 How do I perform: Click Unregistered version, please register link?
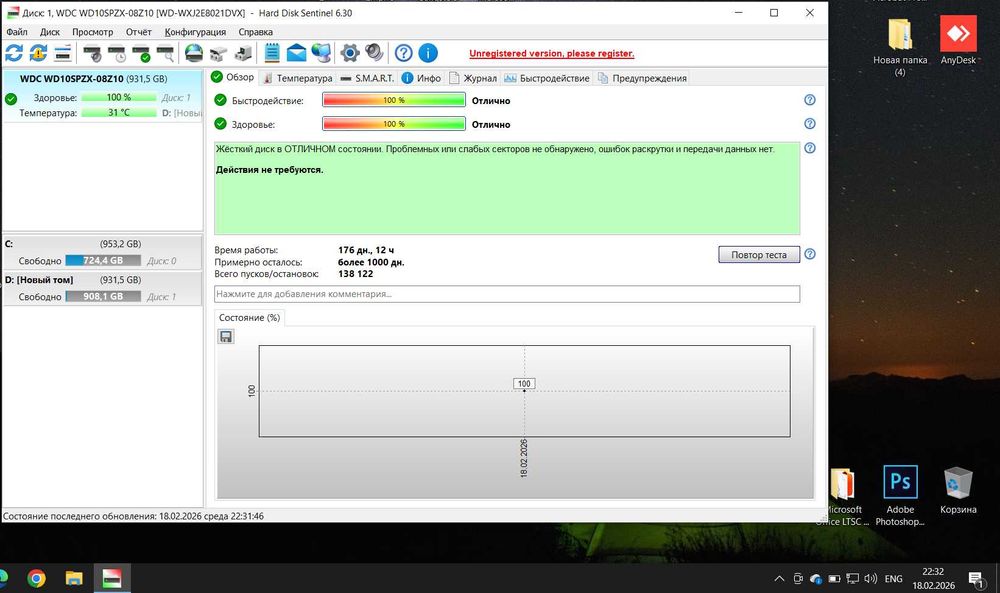click(x=552, y=54)
